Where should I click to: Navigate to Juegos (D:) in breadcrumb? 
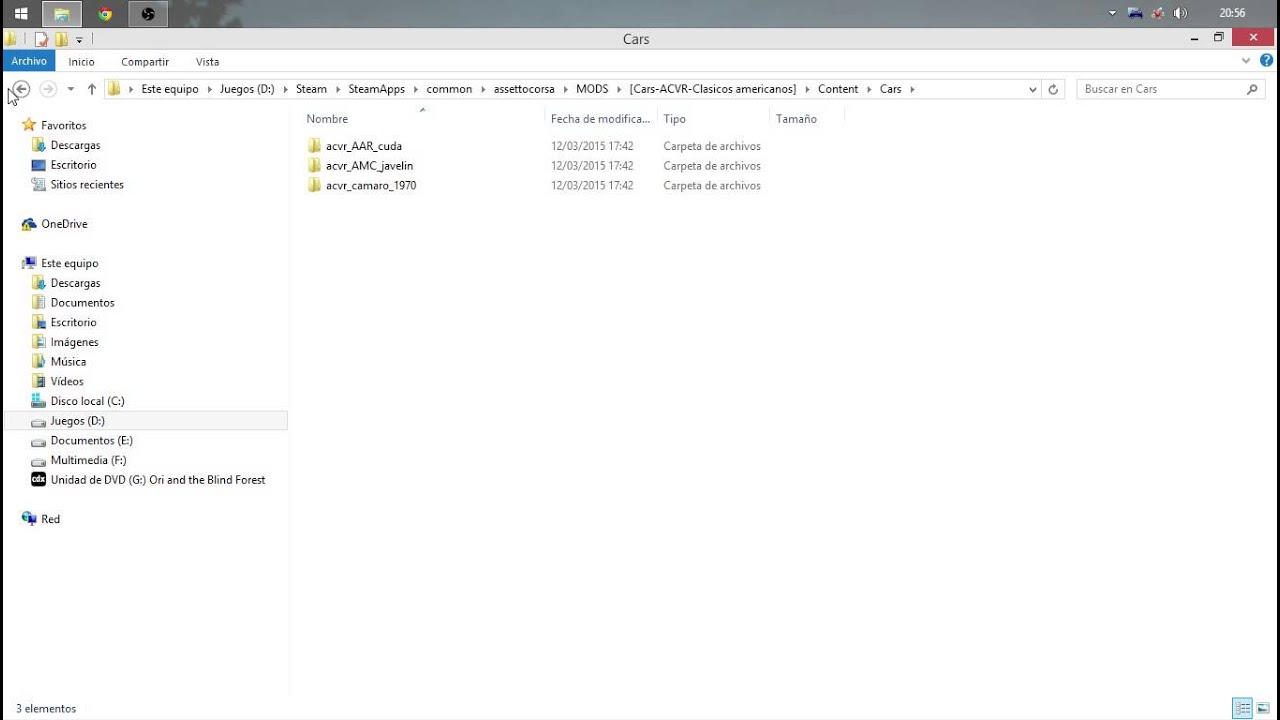(247, 89)
